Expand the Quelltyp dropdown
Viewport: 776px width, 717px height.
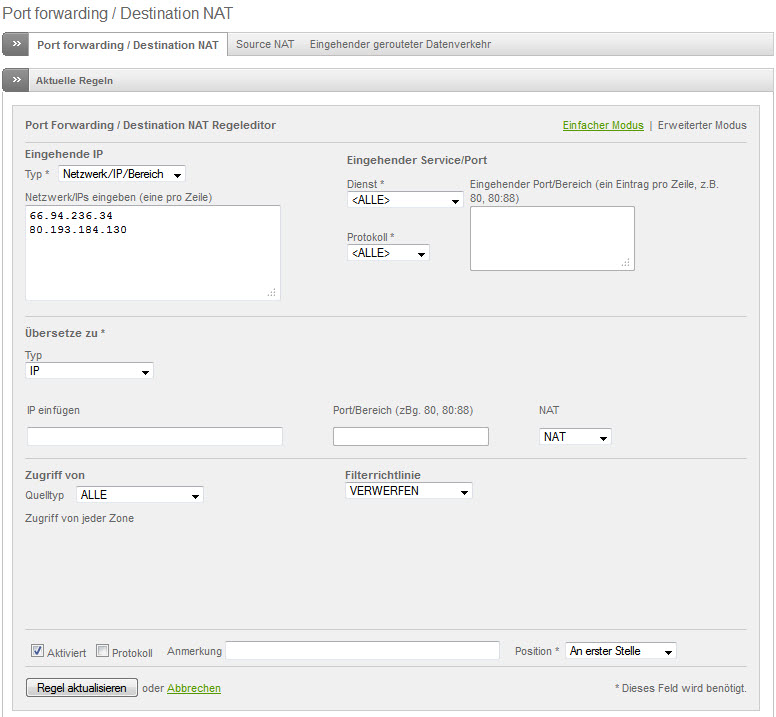click(x=139, y=495)
